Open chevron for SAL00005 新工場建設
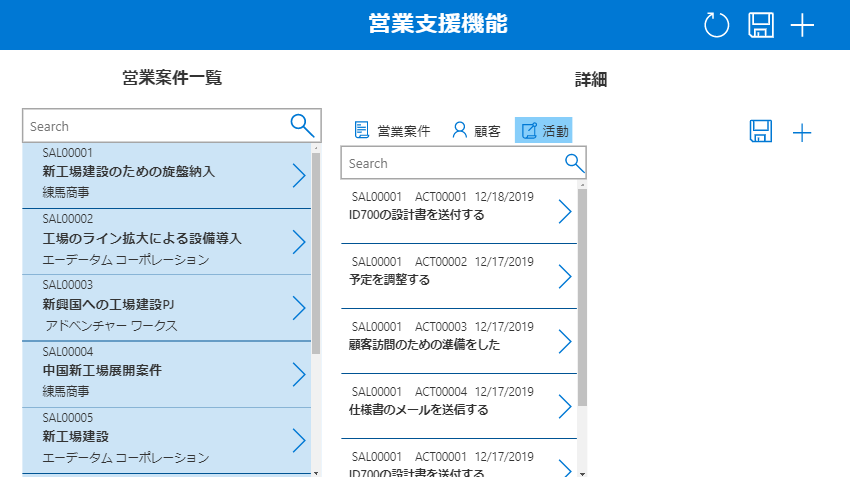 tap(299, 440)
